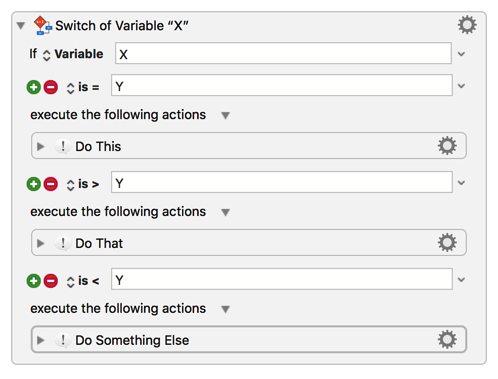Image resolution: width=498 pixels, height=379 pixels.
Task: Open actions menu under the 'is >' case
Action: coord(226,212)
